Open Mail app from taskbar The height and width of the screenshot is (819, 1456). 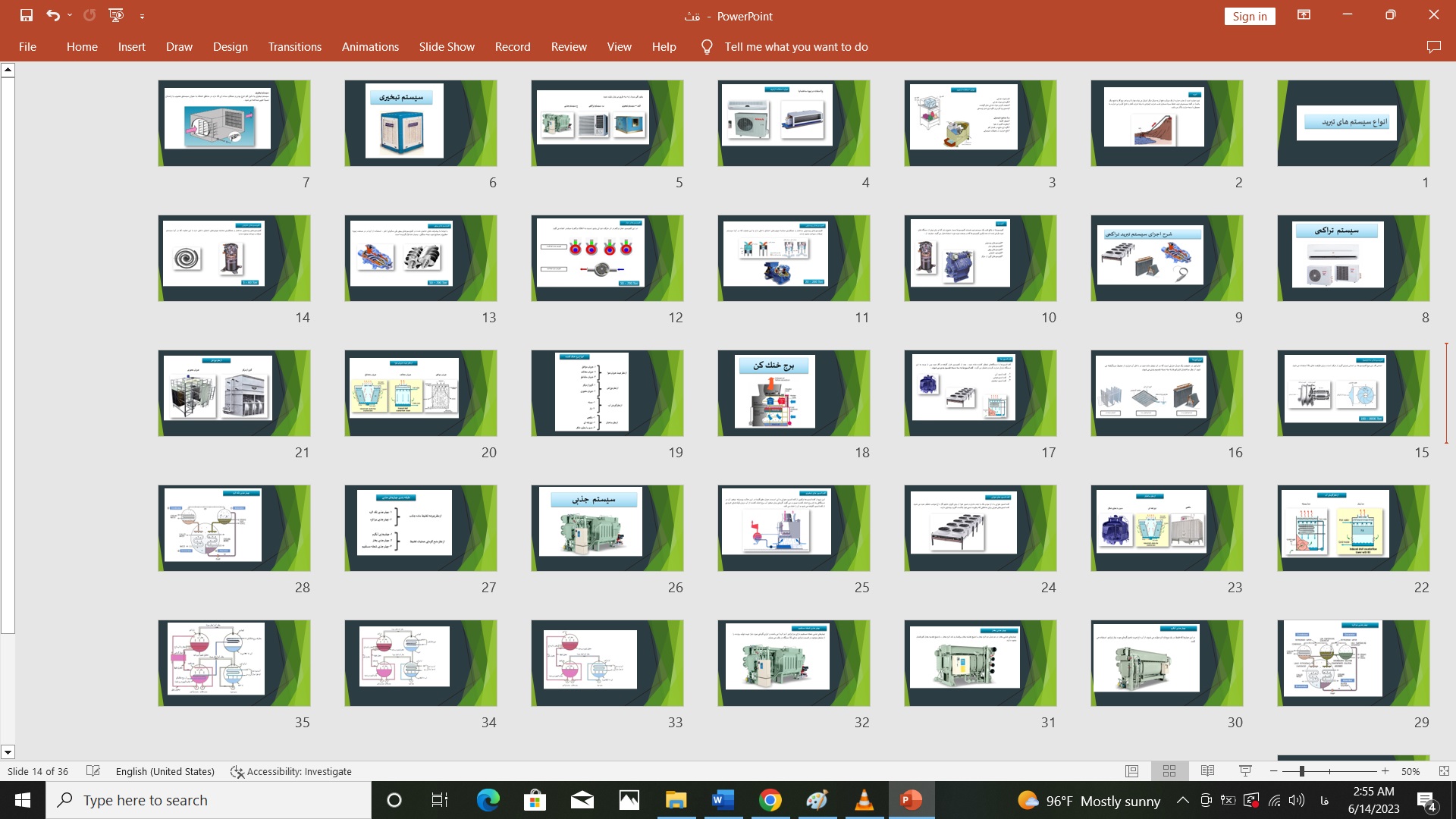(582, 800)
